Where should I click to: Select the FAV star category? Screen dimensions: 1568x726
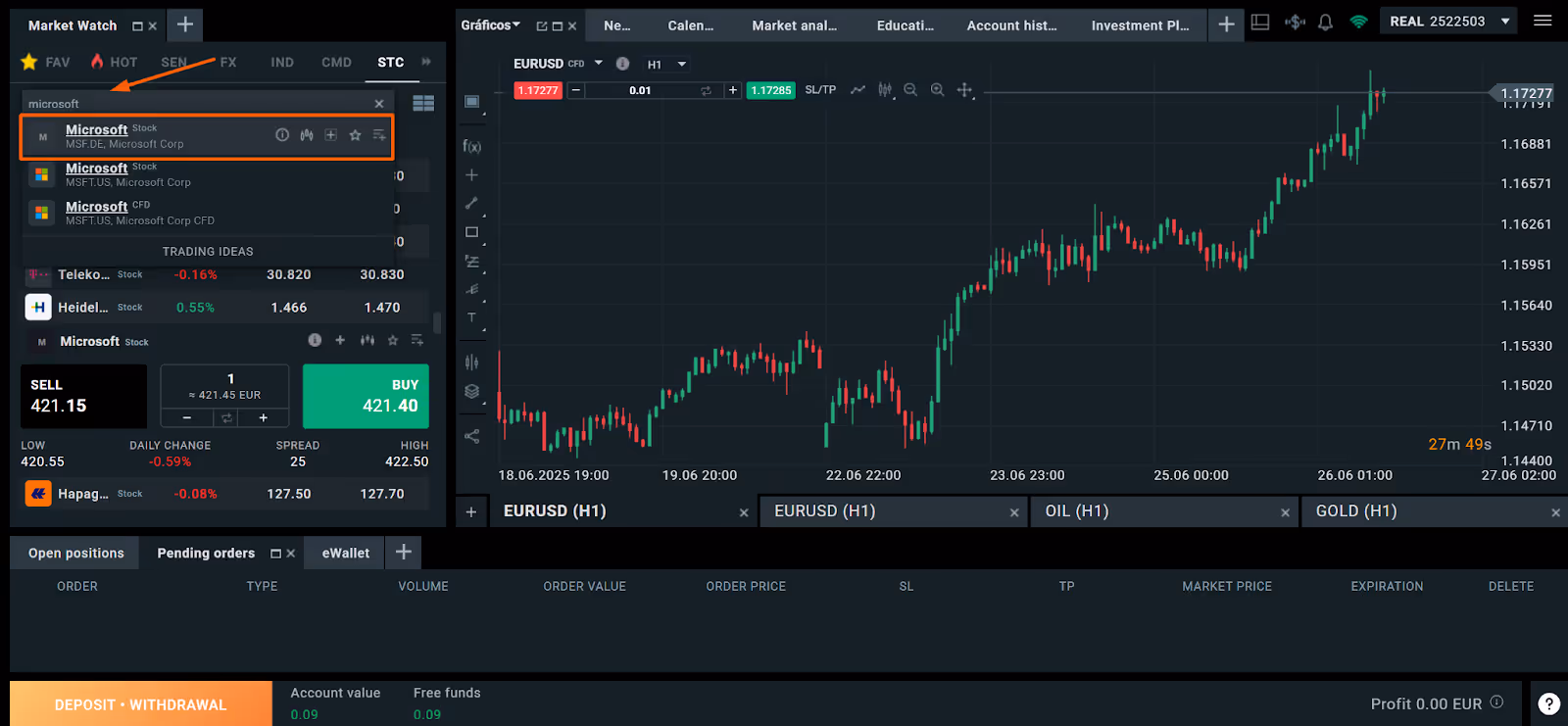pyautogui.click(x=45, y=62)
